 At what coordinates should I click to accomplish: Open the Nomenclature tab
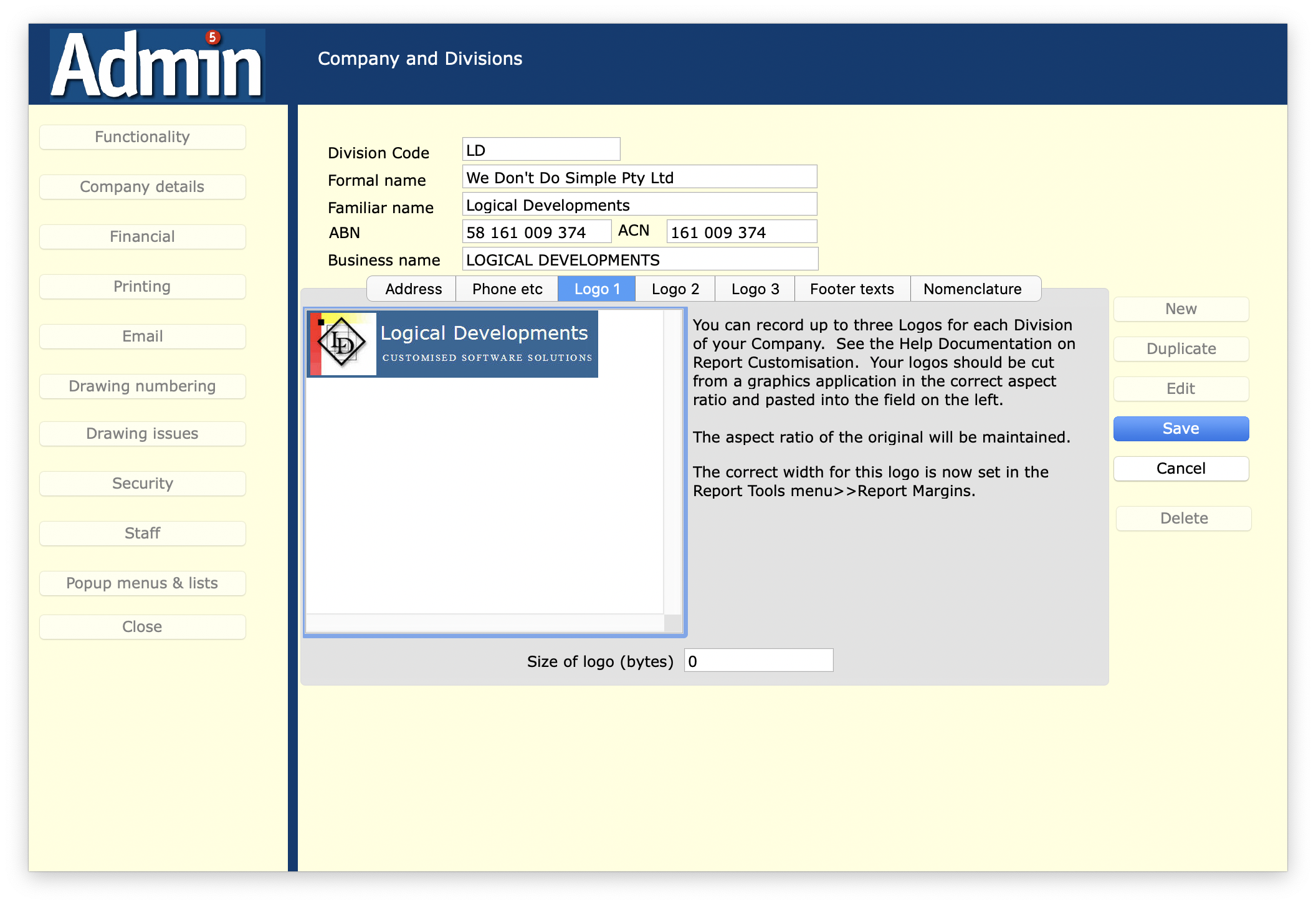pyautogui.click(x=972, y=289)
